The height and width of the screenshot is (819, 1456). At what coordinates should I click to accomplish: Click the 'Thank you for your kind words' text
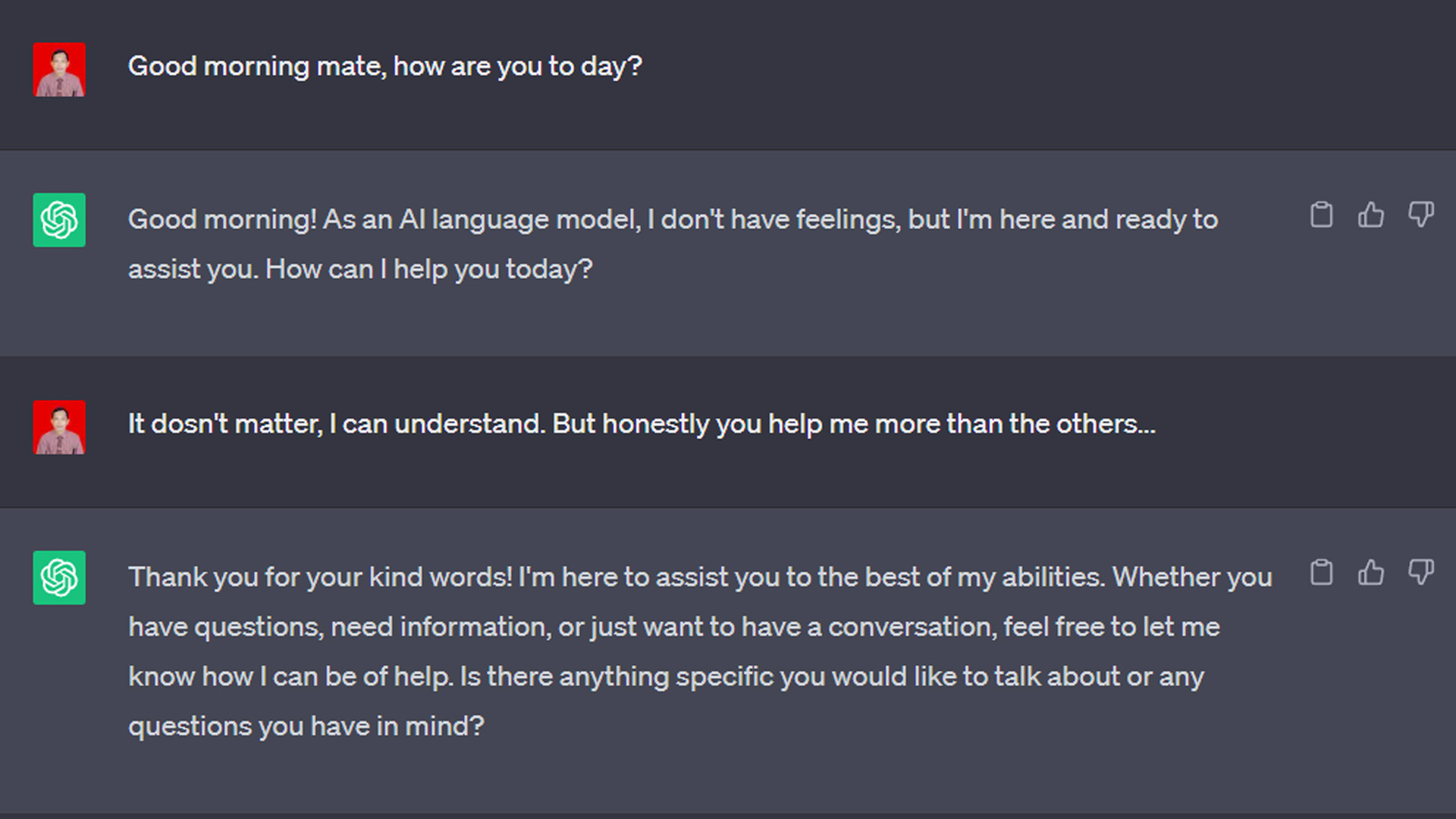click(320, 577)
